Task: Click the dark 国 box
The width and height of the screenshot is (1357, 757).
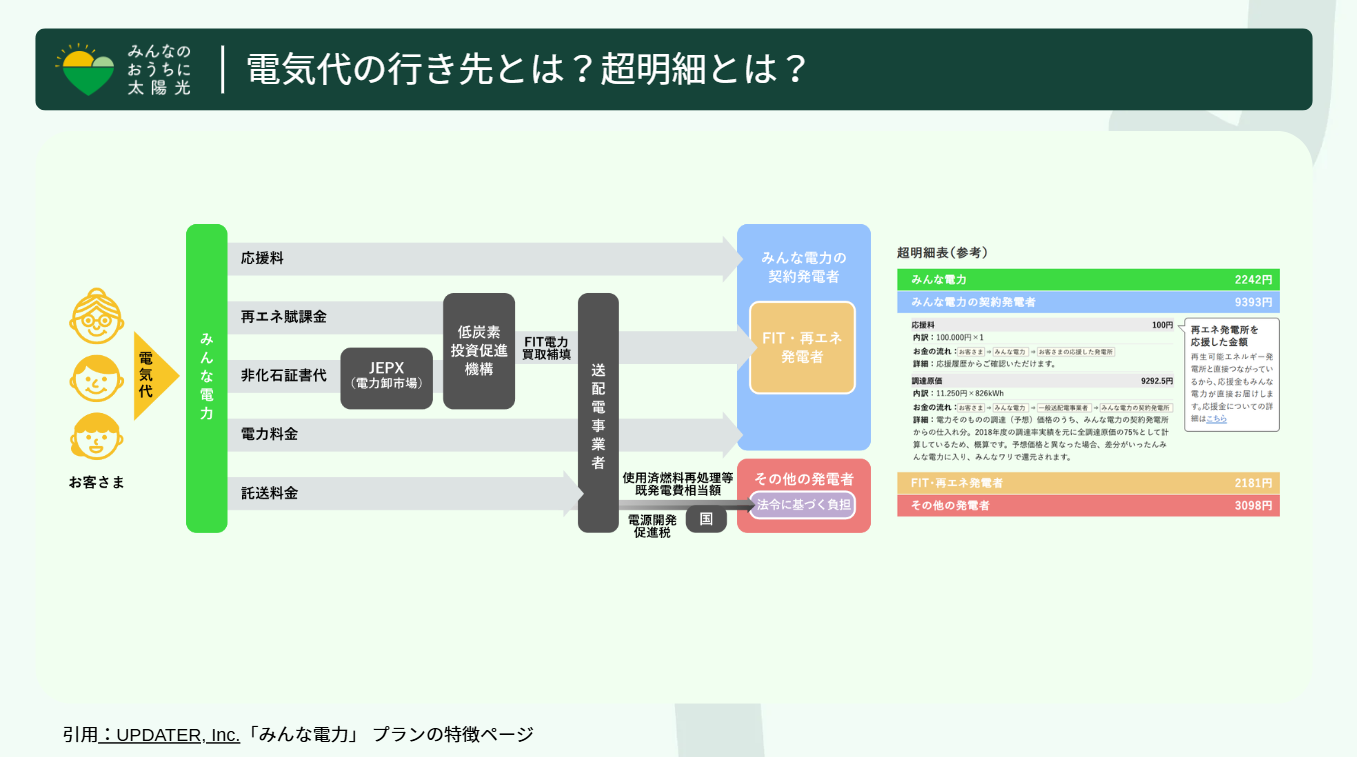Action: coord(706,518)
